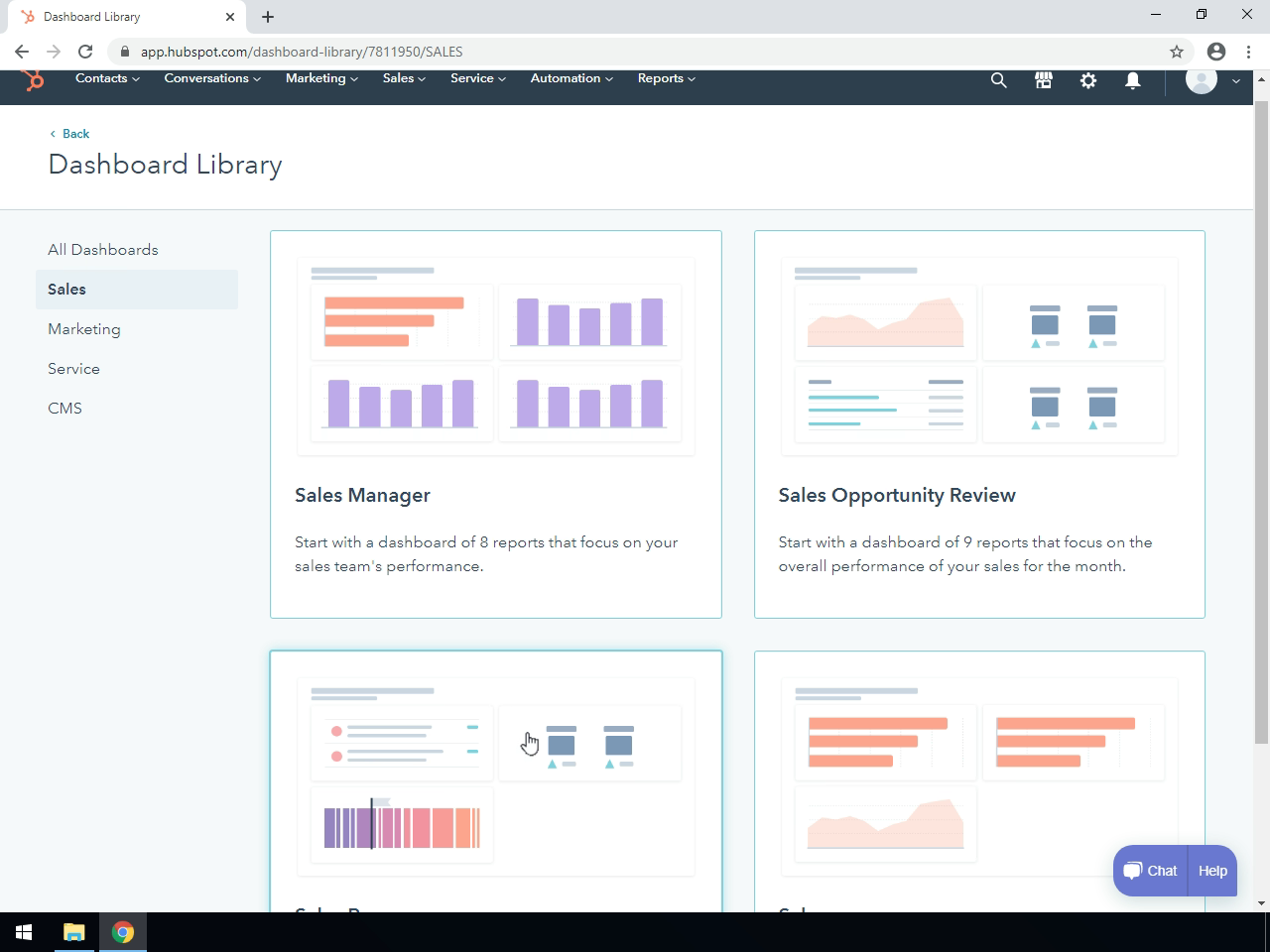Open File Explorer from the taskbar
The width and height of the screenshot is (1270, 952).
point(74,932)
